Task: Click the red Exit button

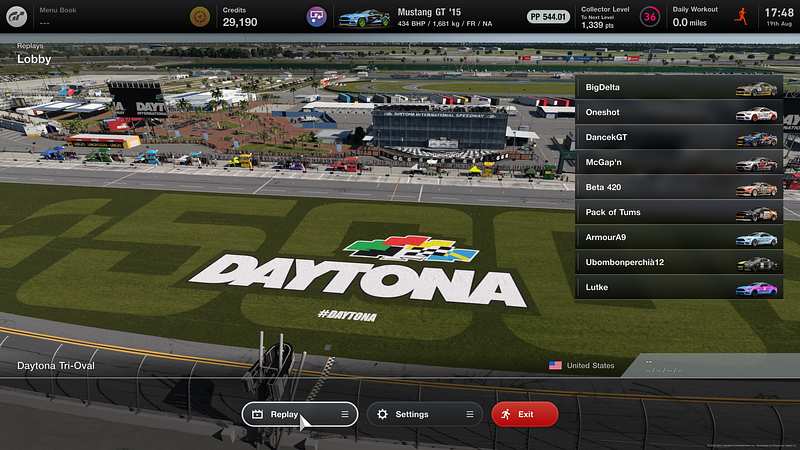Action: pyautogui.click(x=524, y=414)
